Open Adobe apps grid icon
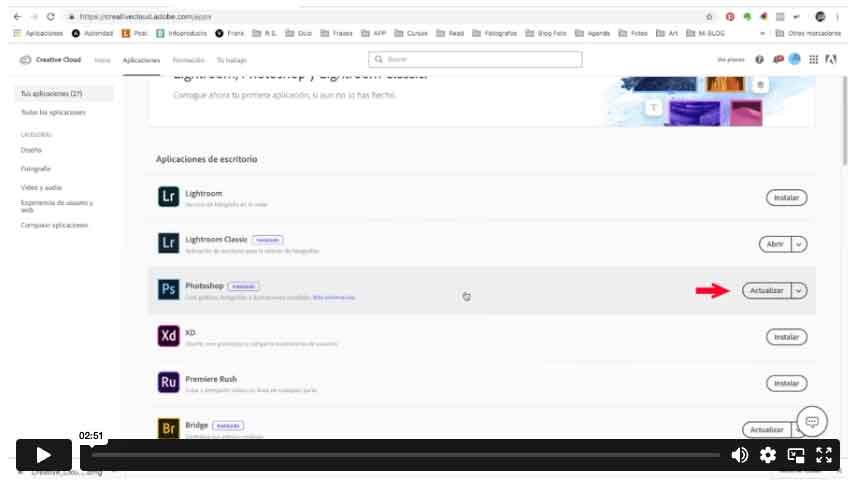The width and height of the screenshot is (855, 485). [x=813, y=59]
